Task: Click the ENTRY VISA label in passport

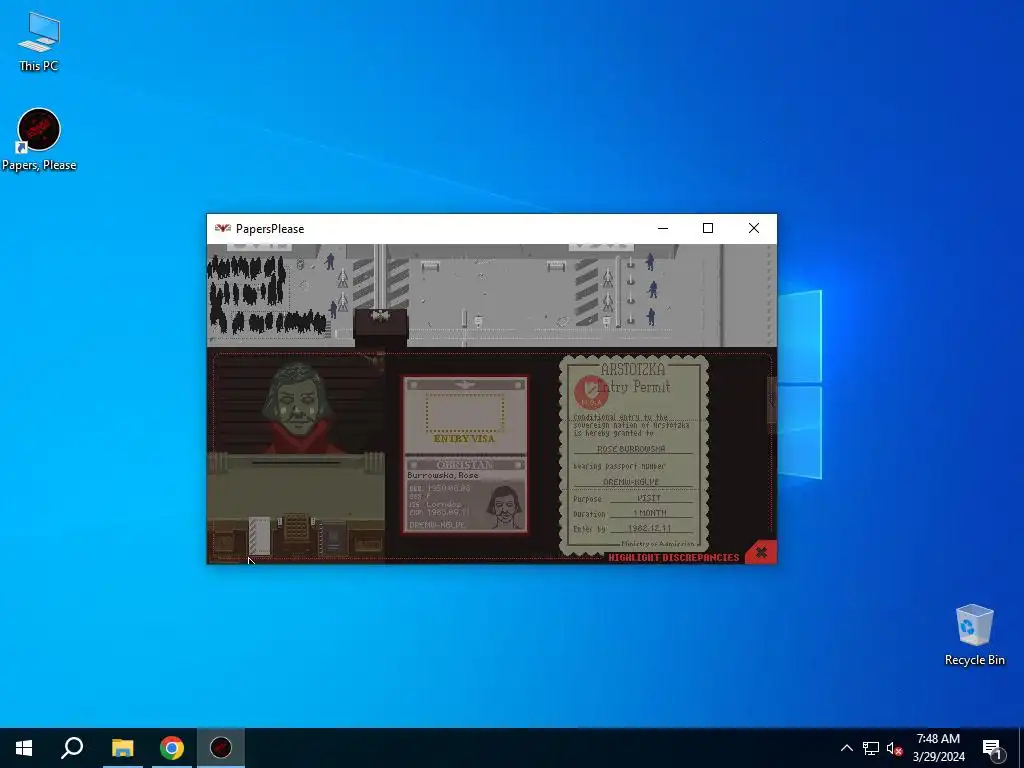Action: coord(464,439)
